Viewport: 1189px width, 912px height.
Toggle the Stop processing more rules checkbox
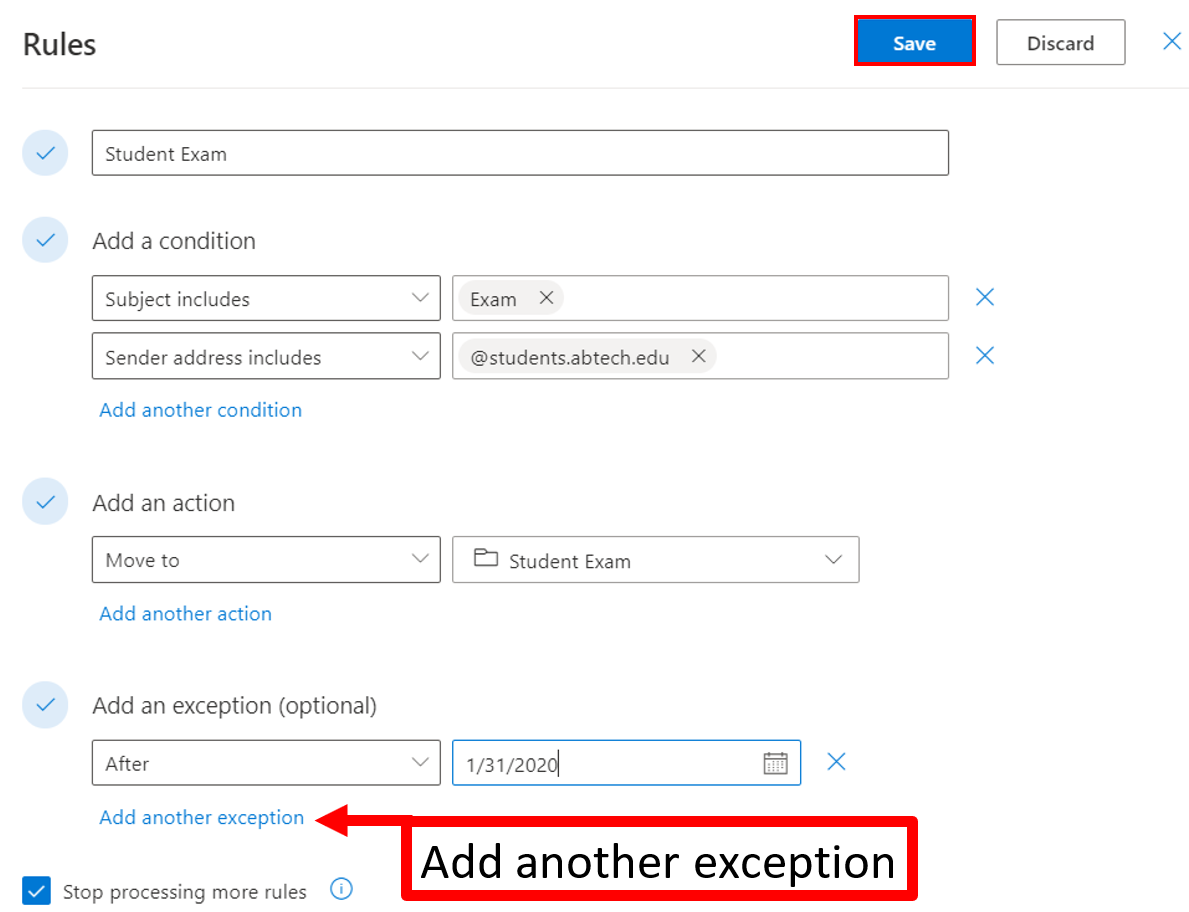[37, 890]
